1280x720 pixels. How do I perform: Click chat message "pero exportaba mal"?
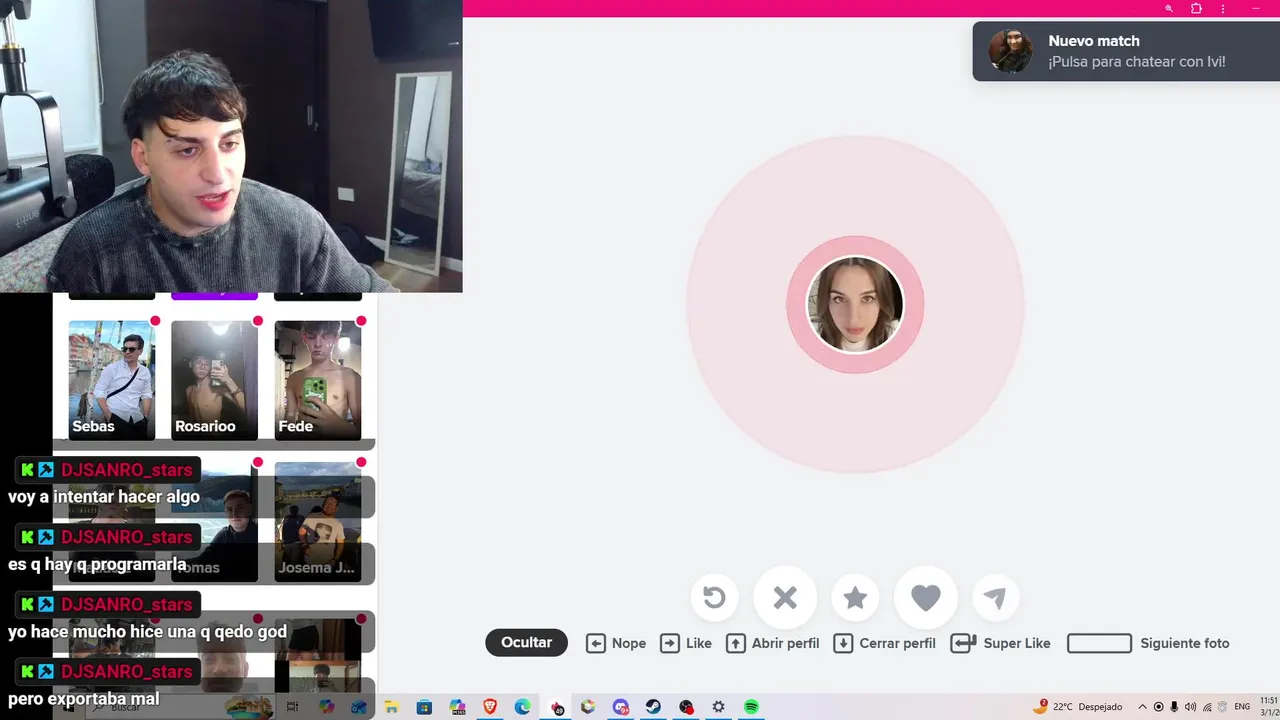click(83, 698)
